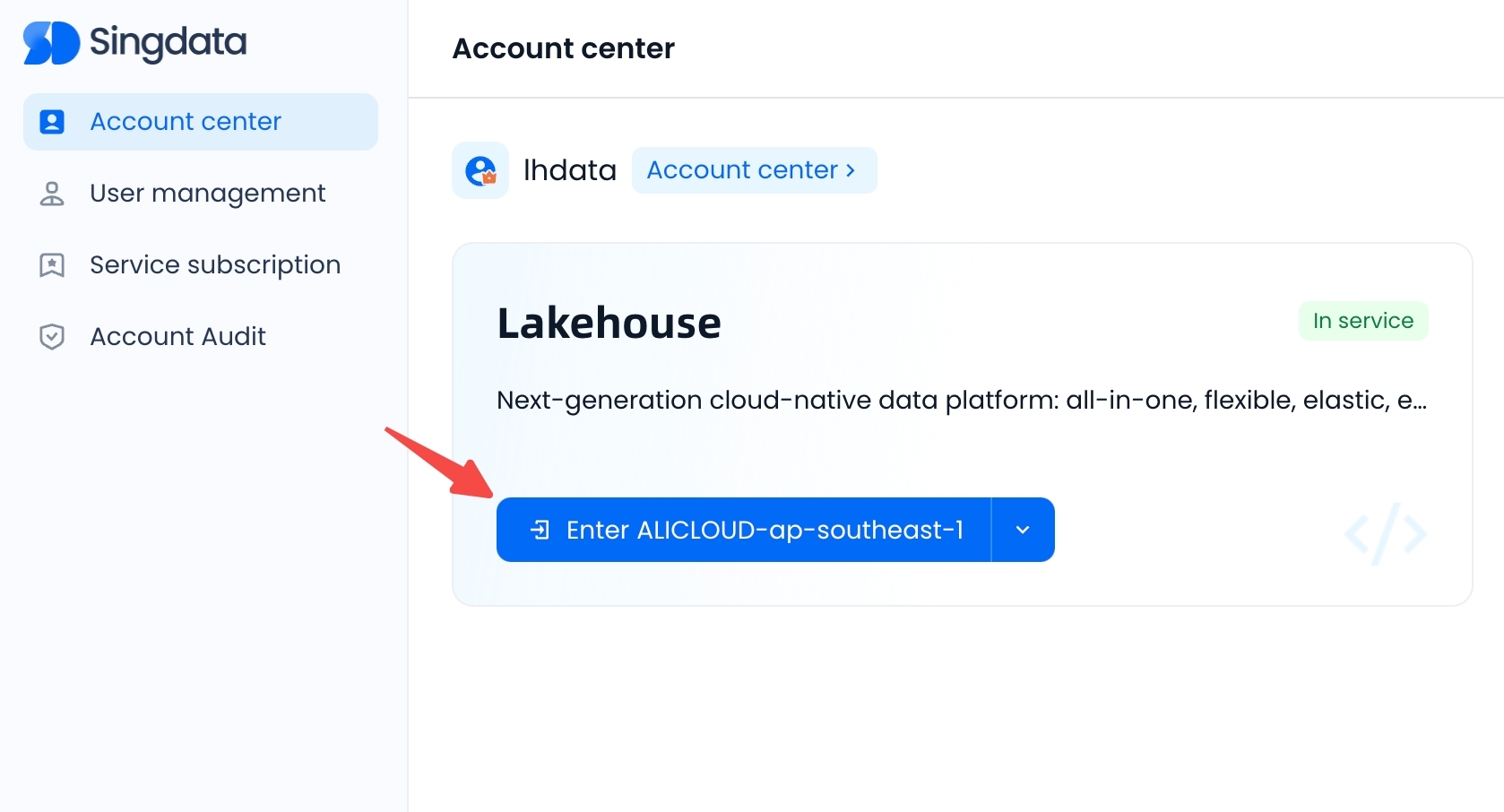Click the chevron in the Account center chip
The image size is (1504, 812).
(x=851, y=170)
